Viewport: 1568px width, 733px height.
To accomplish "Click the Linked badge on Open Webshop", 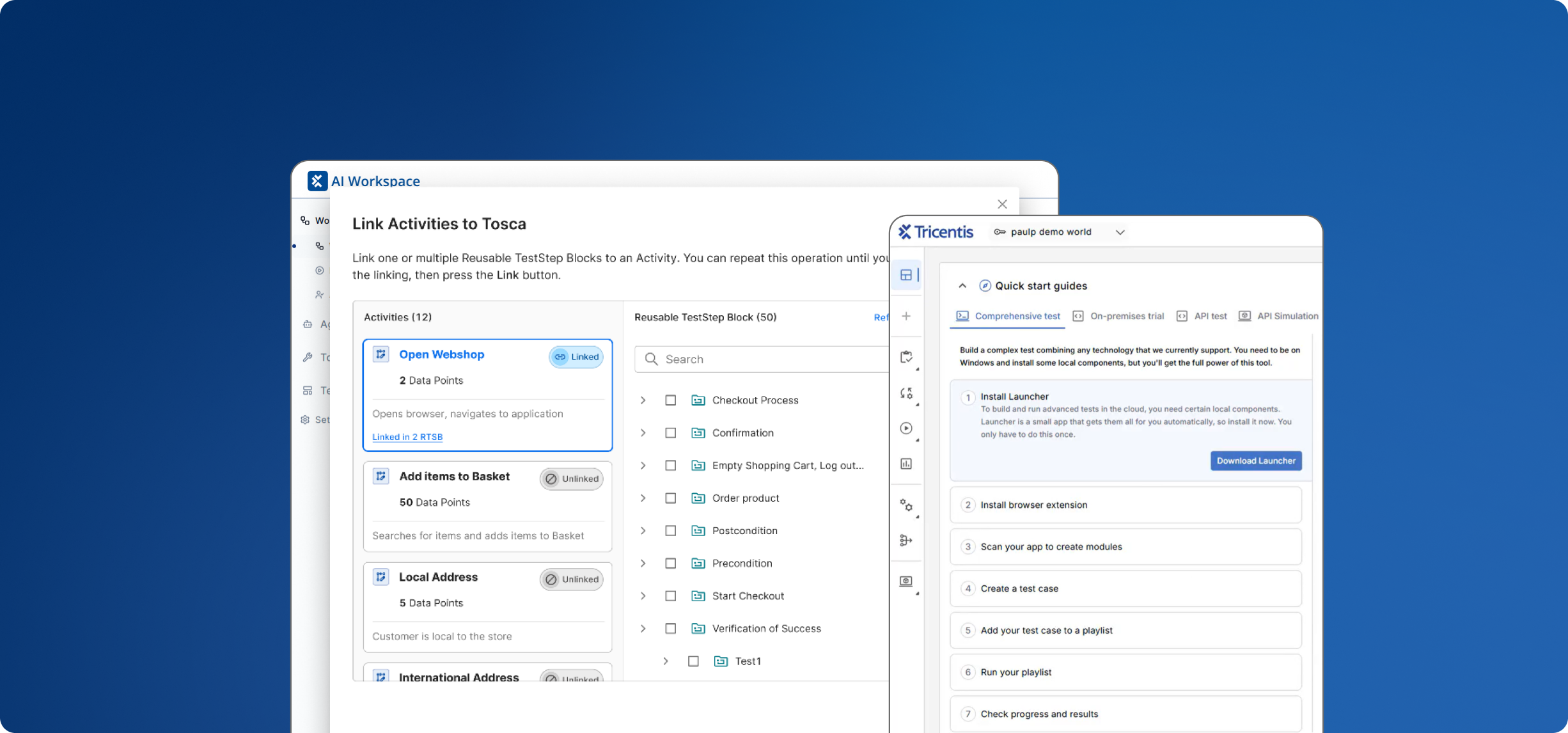I will tap(576, 357).
